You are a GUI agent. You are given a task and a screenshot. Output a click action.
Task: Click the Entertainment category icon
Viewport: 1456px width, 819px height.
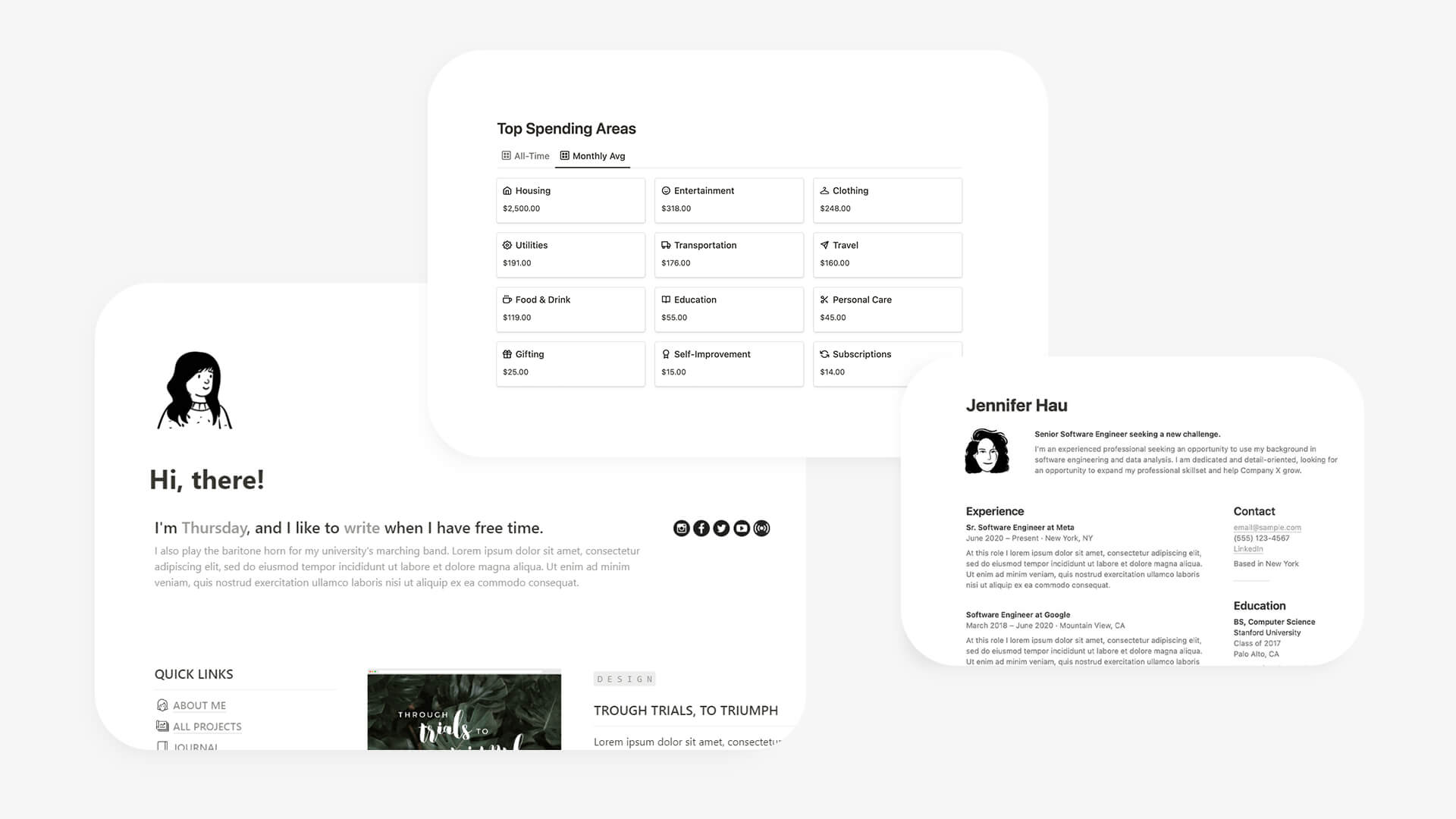coord(665,190)
